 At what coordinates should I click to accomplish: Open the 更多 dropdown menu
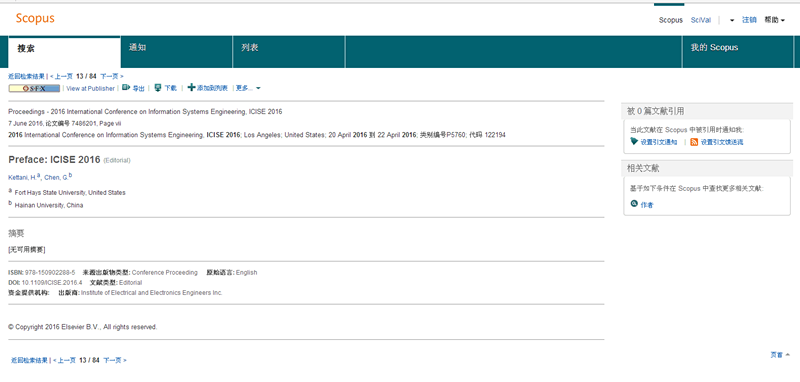pos(248,88)
